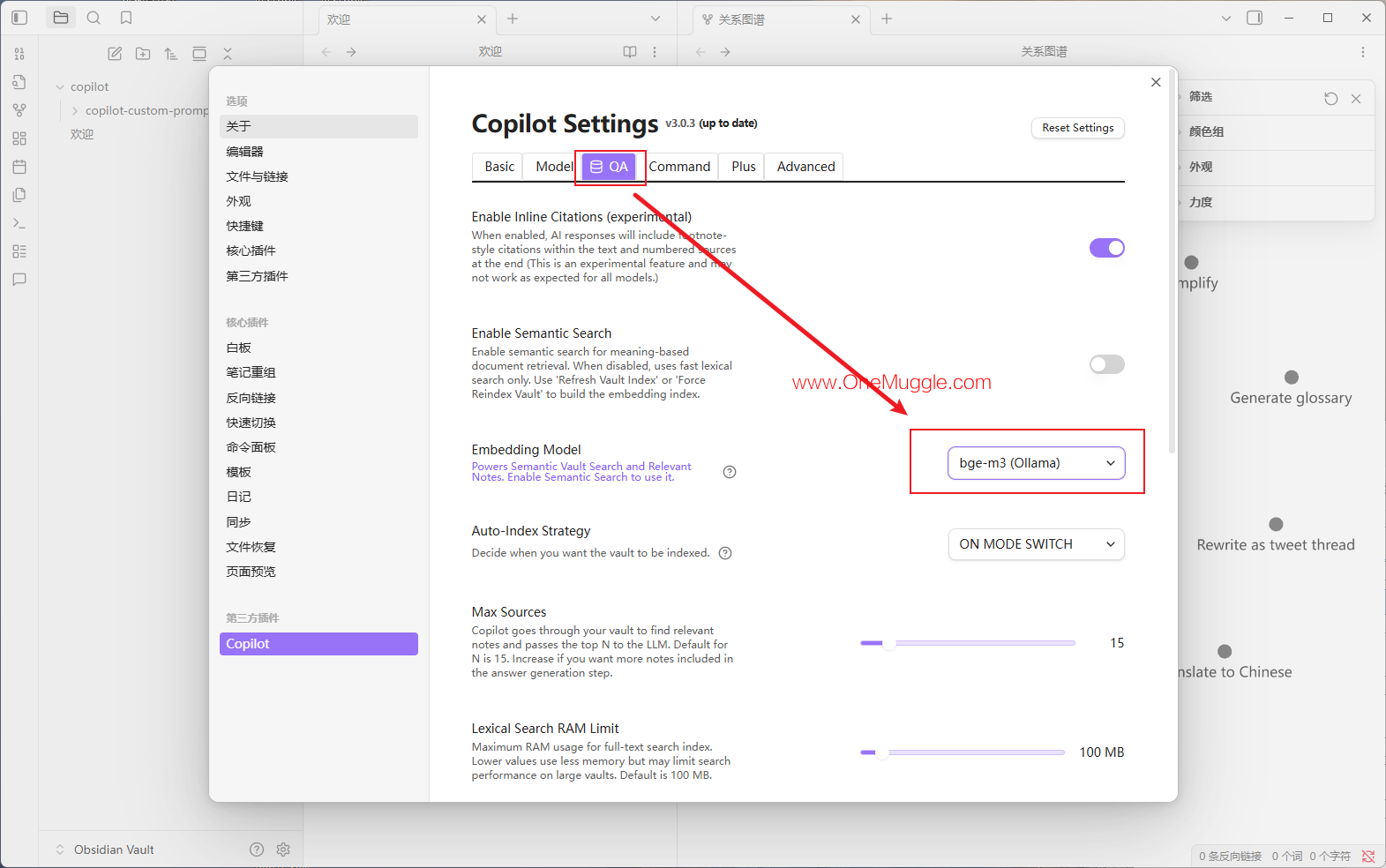Select Copilot plugin settings entry
Screen dimensions: 1386x868
[x=318, y=644]
